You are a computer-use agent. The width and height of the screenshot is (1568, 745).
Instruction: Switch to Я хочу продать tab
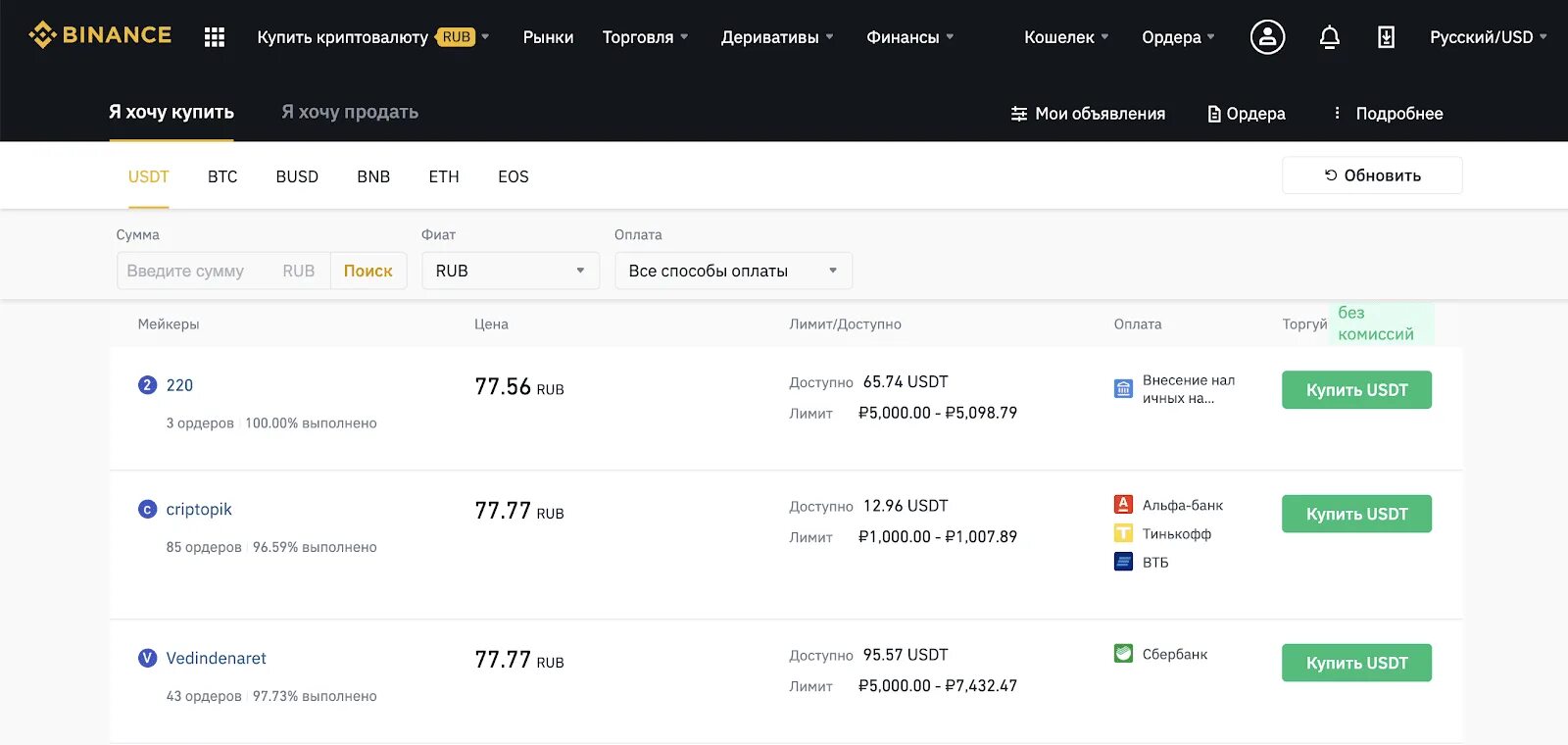[x=350, y=112]
